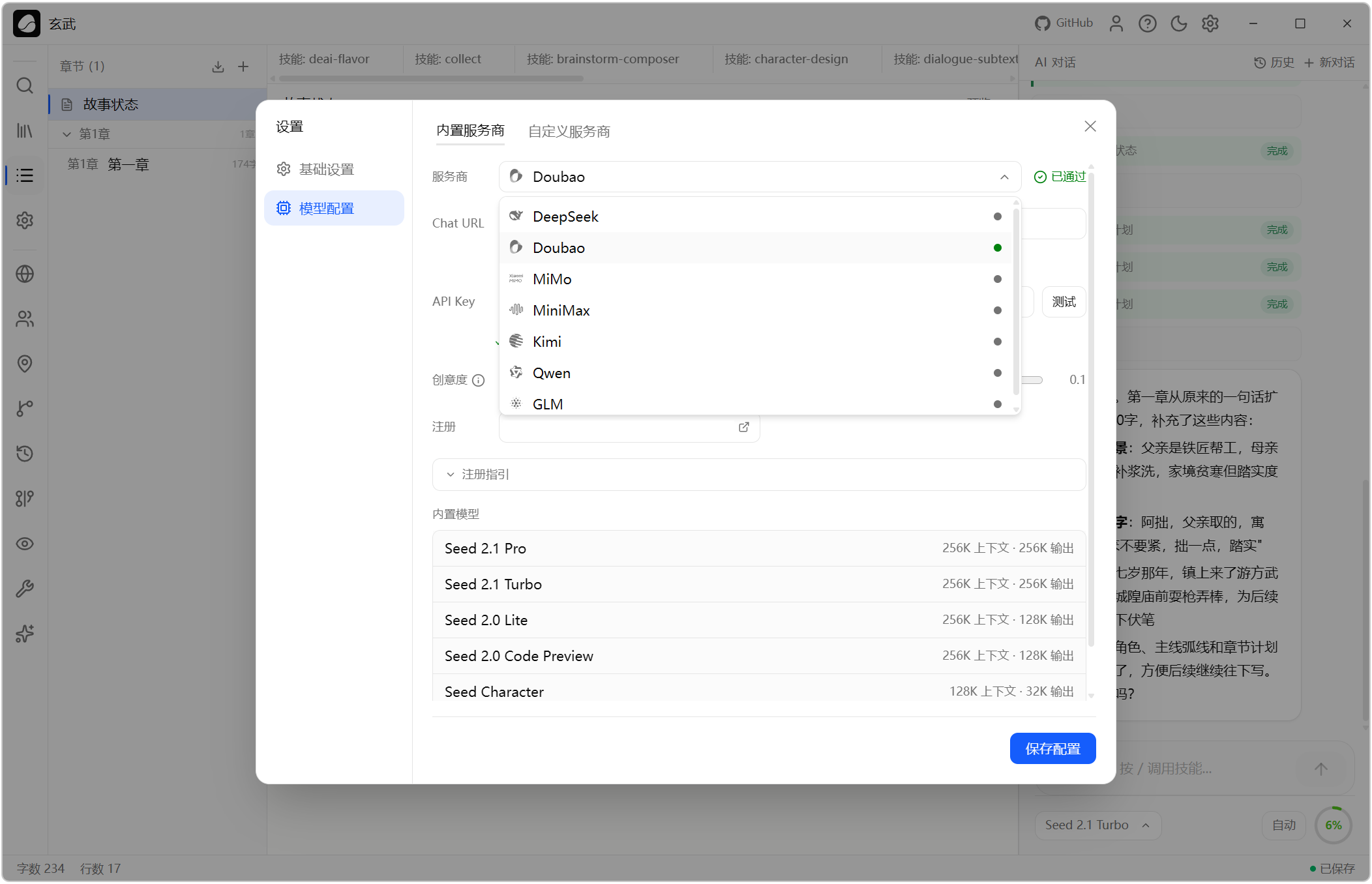This screenshot has height=884, width=1372.
Task: Choose MiniMax from the provider list
Action: click(x=755, y=310)
